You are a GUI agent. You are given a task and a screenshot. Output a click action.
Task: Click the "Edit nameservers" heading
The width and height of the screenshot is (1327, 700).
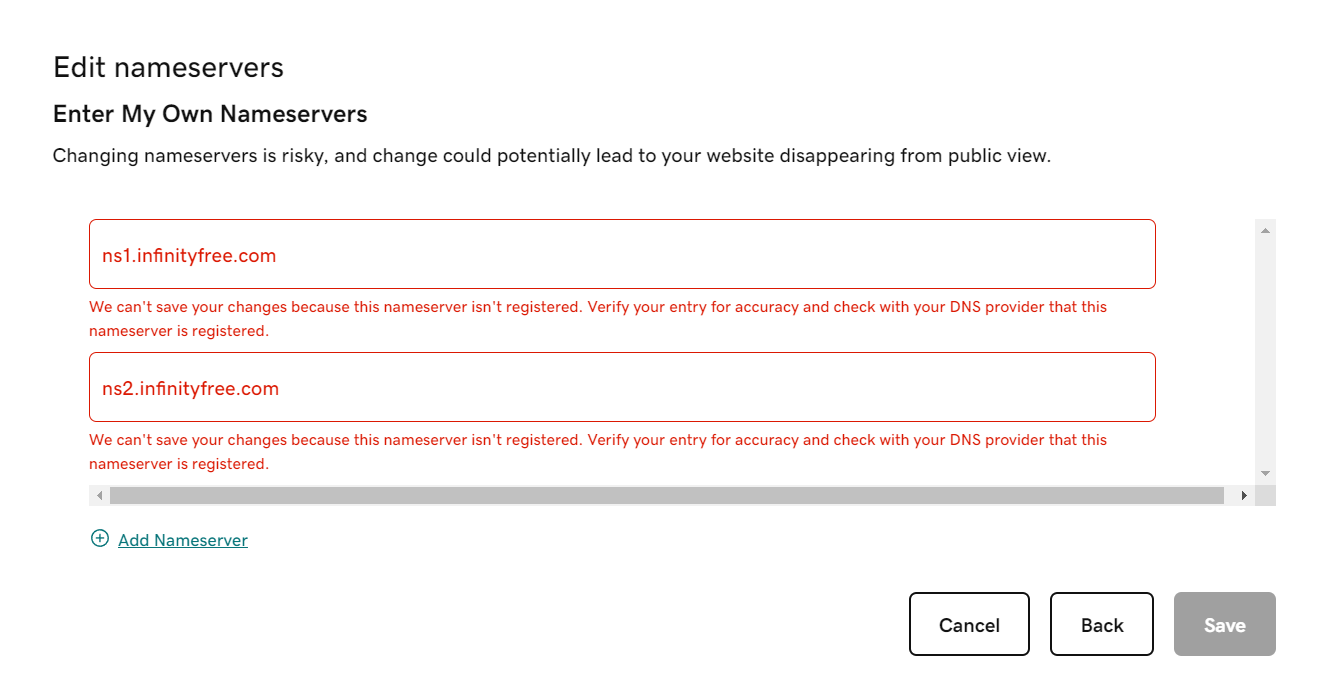pos(168,67)
